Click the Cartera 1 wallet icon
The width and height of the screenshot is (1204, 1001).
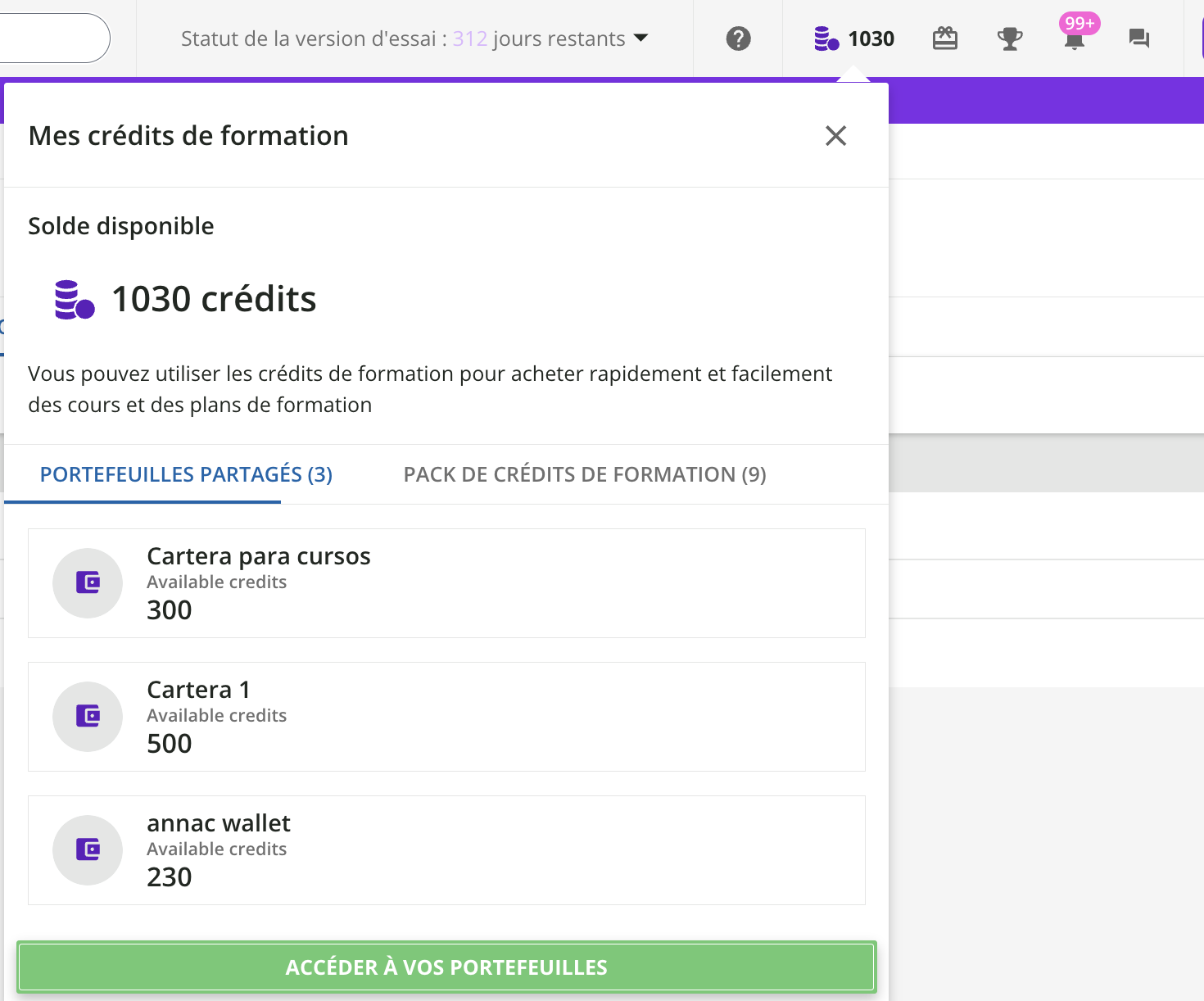(88, 716)
